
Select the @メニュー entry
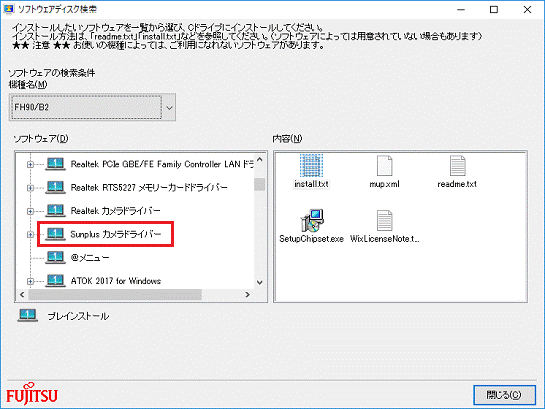90,258
